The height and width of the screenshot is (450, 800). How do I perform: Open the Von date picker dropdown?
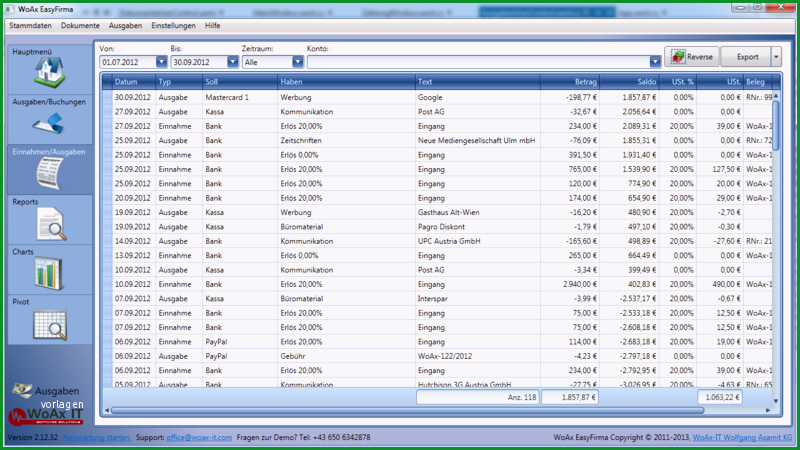(161, 62)
